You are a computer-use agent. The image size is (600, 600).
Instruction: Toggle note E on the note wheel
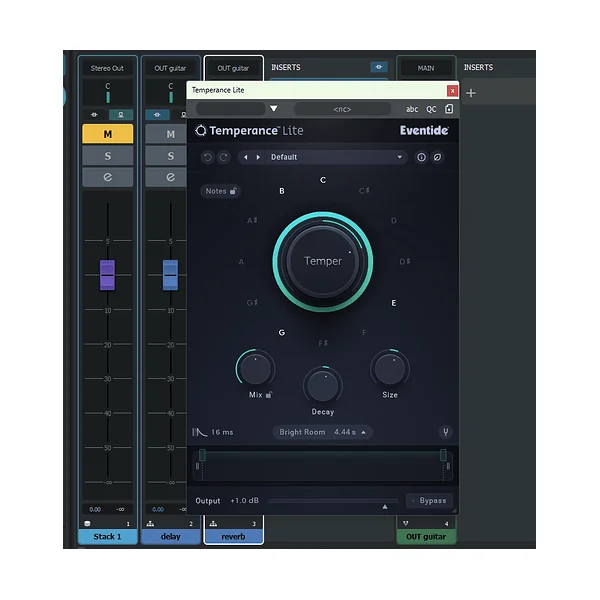pyautogui.click(x=394, y=303)
